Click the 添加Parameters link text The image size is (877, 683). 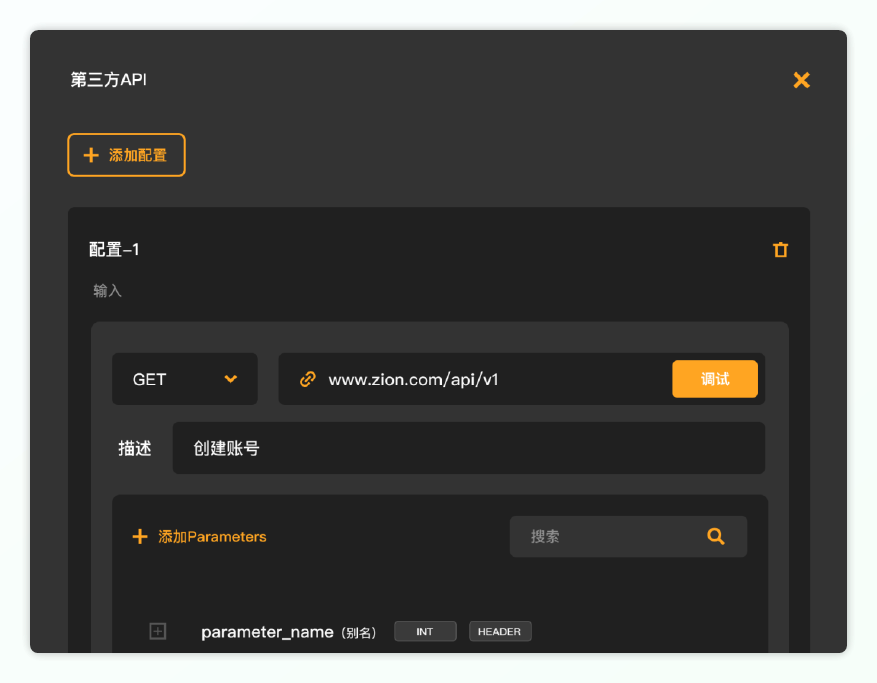pyautogui.click(x=212, y=537)
